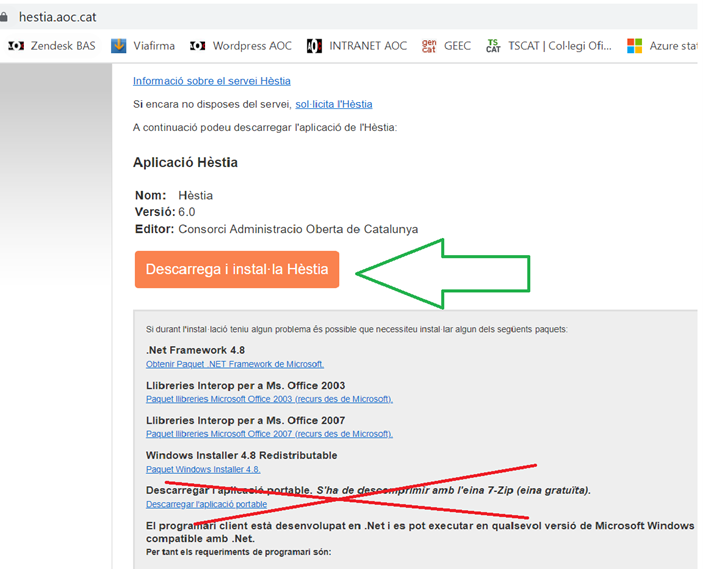Click Obtenir Paquet .NET Framework link

pos(234,364)
